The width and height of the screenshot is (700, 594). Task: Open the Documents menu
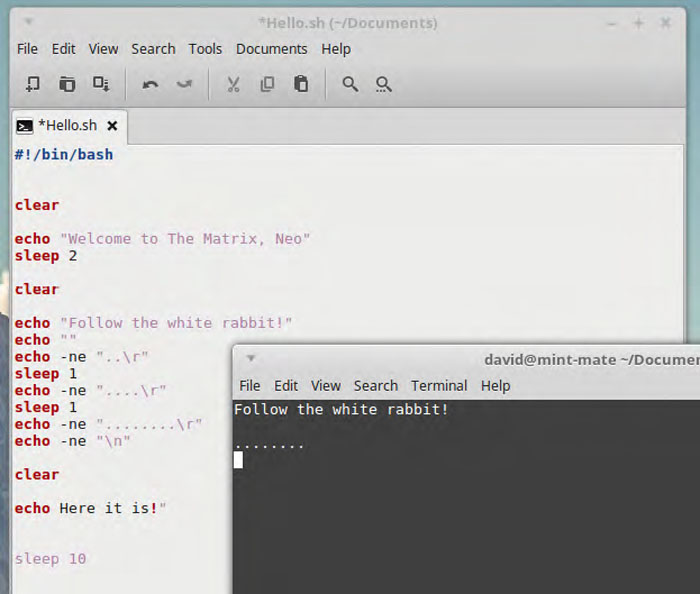(x=271, y=49)
